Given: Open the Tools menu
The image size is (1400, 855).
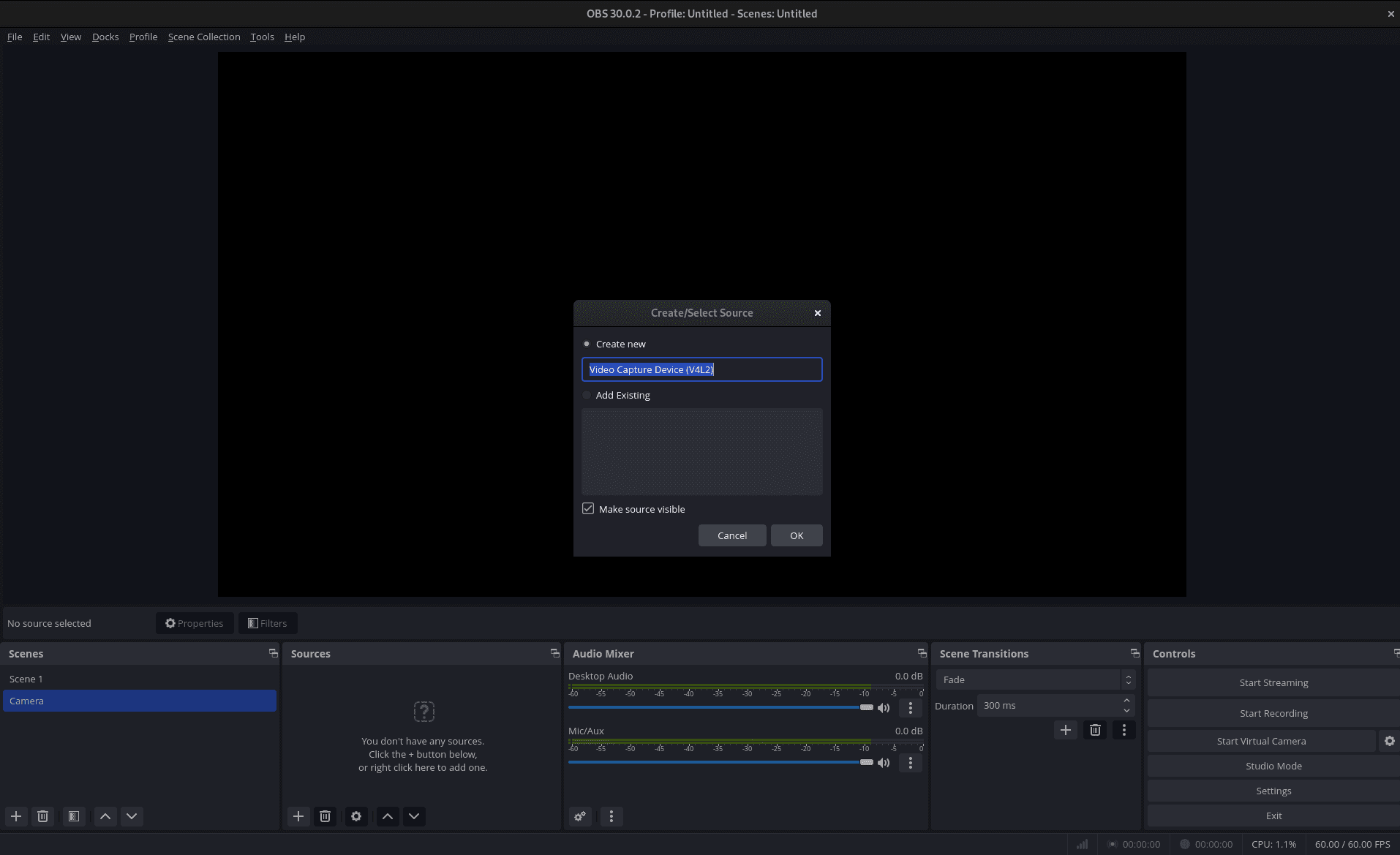Looking at the screenshot, I should click(x=262, y=37).
